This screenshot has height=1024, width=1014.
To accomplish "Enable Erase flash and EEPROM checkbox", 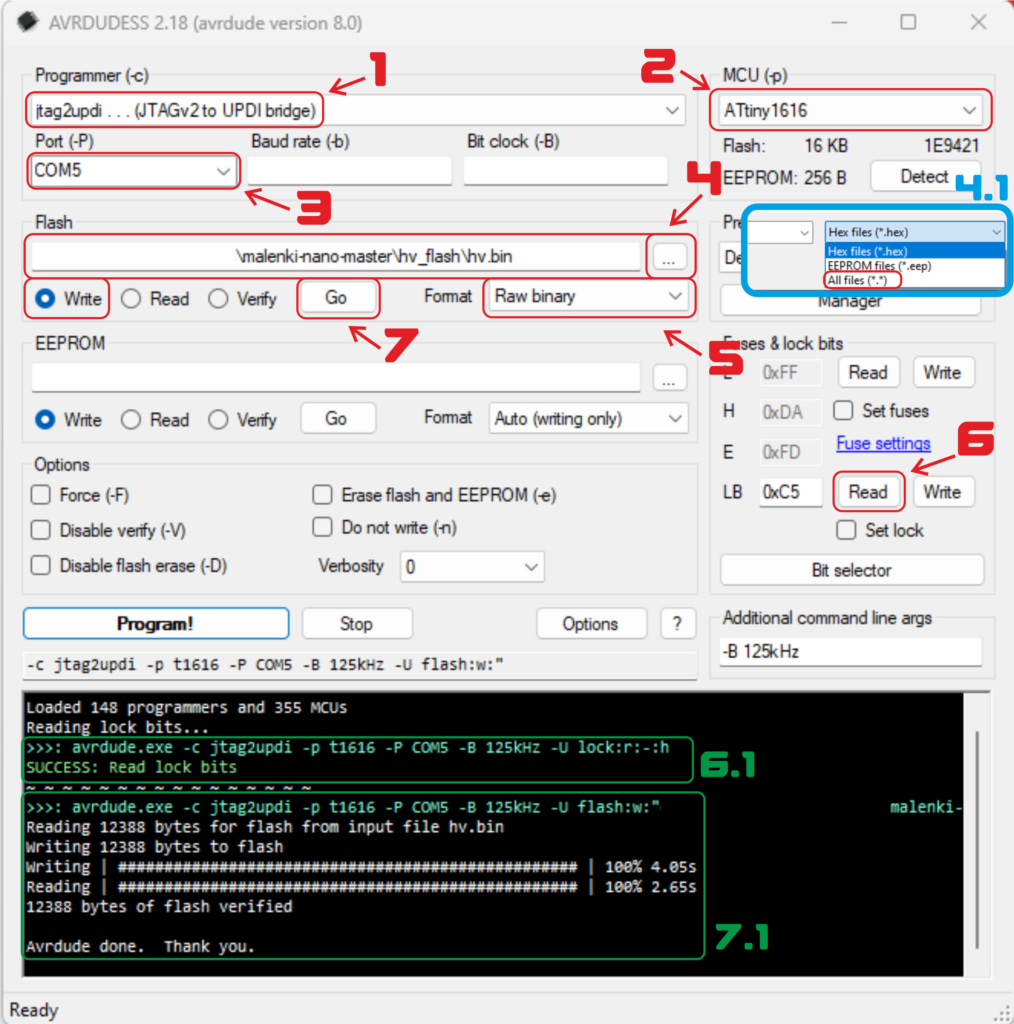I will tap(434, 495).
